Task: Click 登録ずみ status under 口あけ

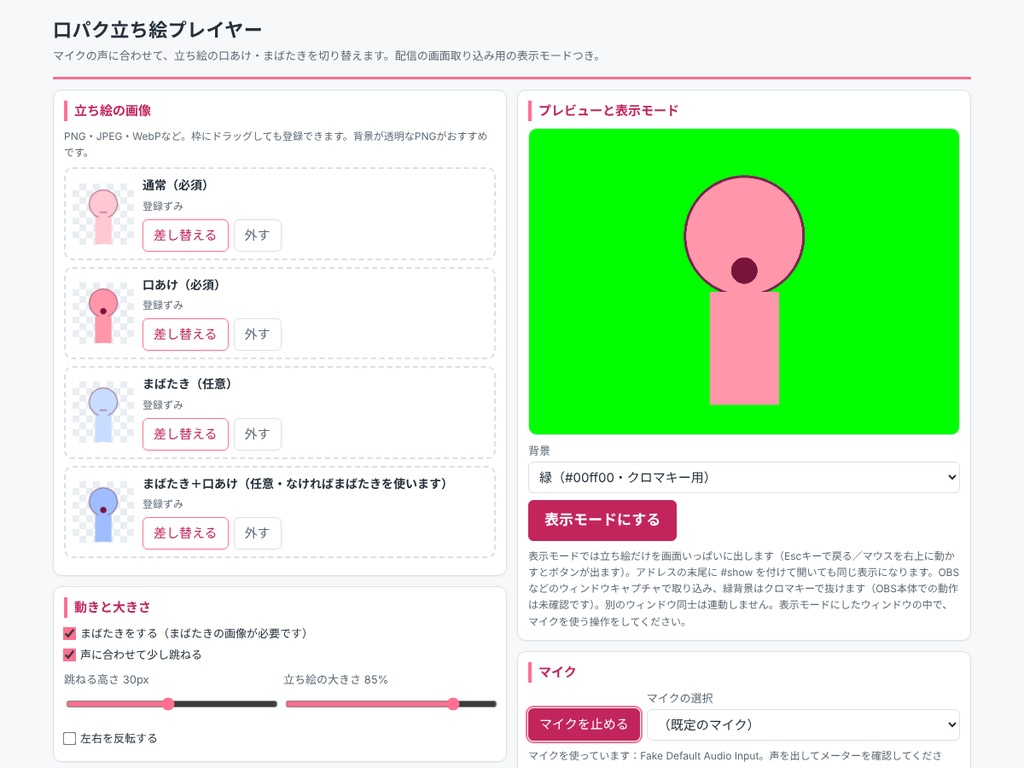Action: (163, 306)
